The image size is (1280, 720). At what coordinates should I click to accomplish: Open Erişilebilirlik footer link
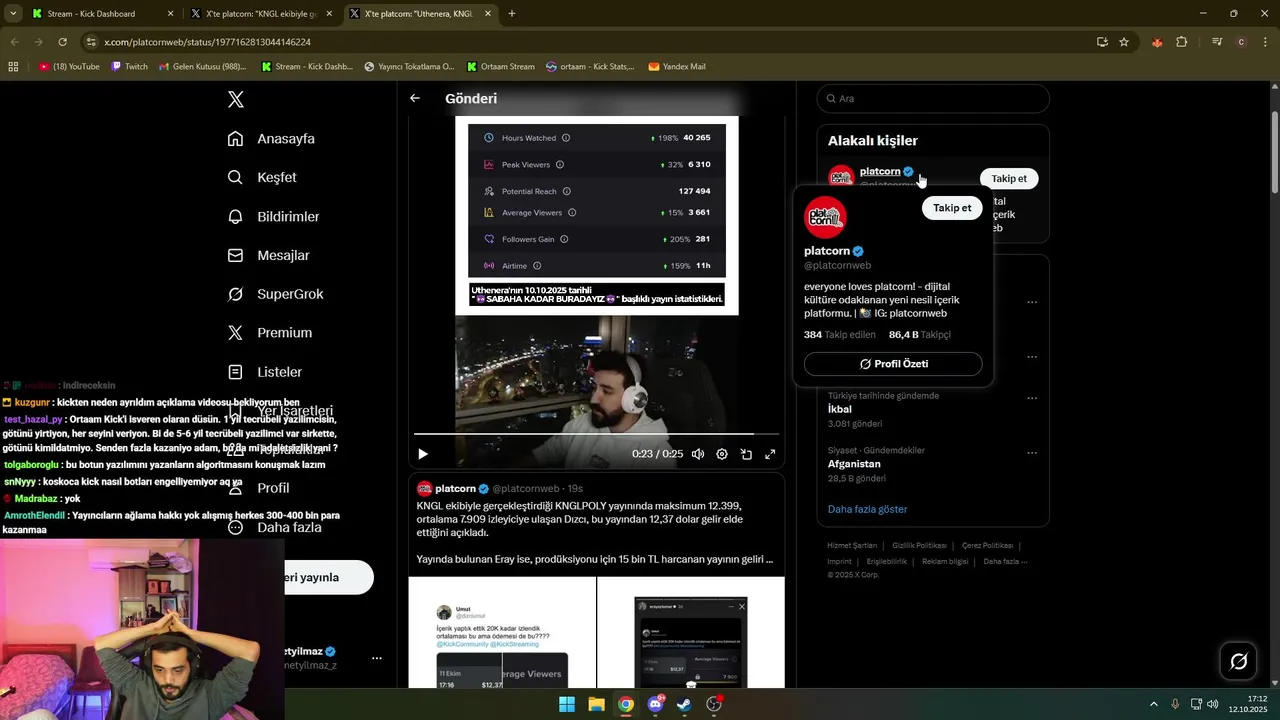pos(887,561)
